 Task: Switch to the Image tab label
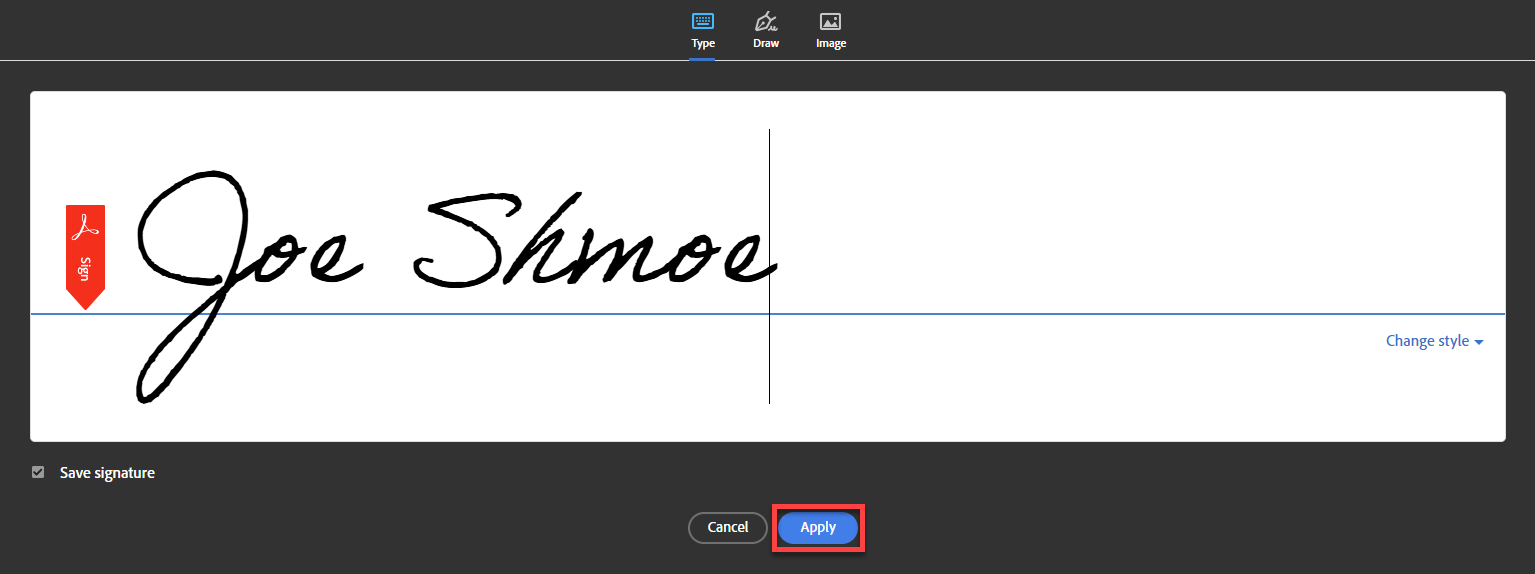830,44
